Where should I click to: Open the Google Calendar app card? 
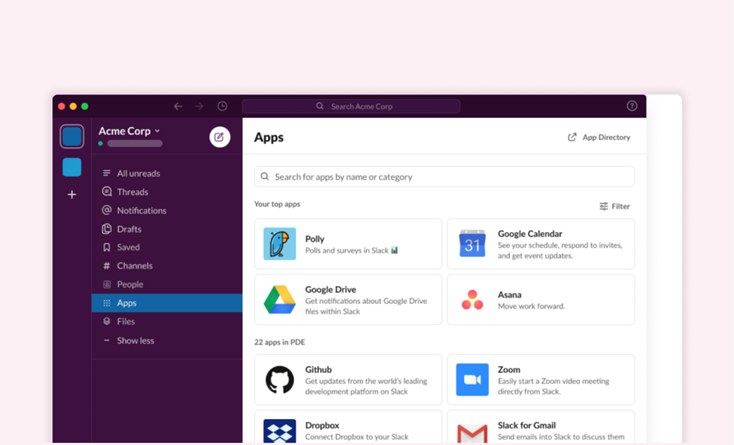540,244
